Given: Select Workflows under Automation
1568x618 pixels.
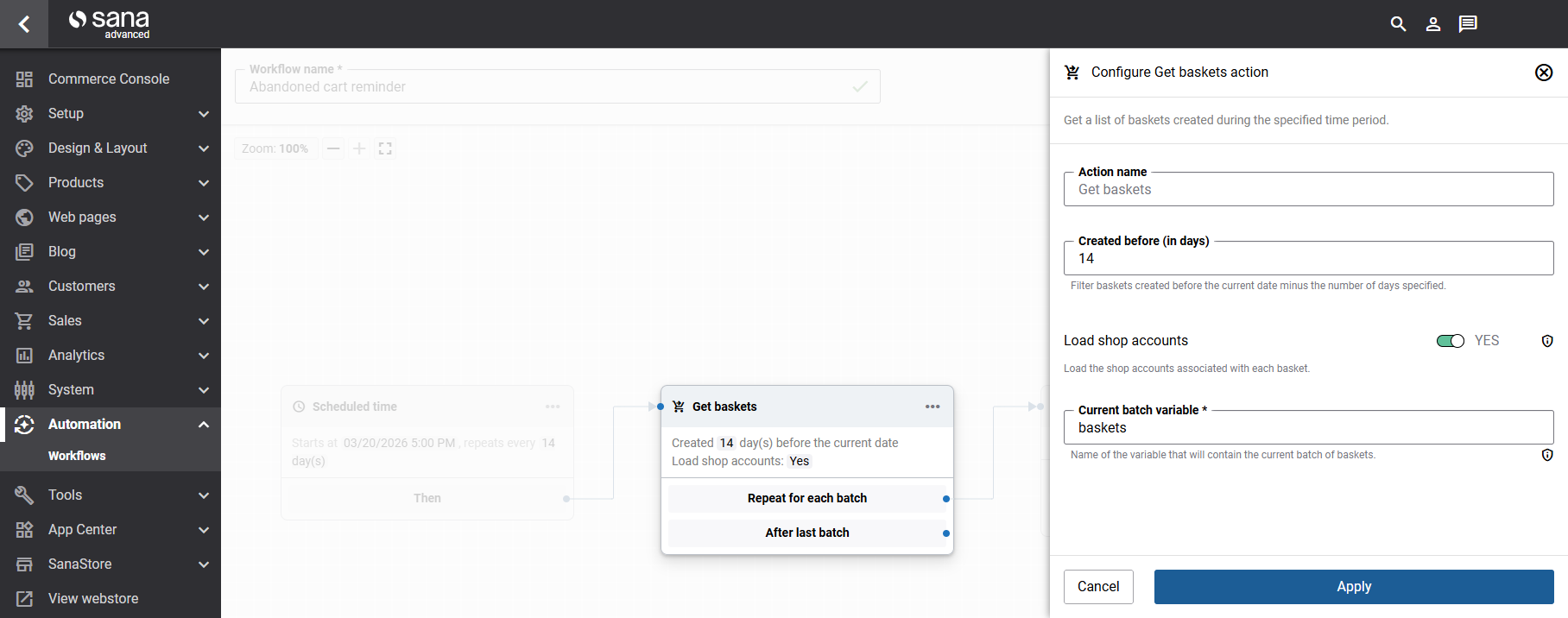Looking at the screenshot, I should pos(77,456).
